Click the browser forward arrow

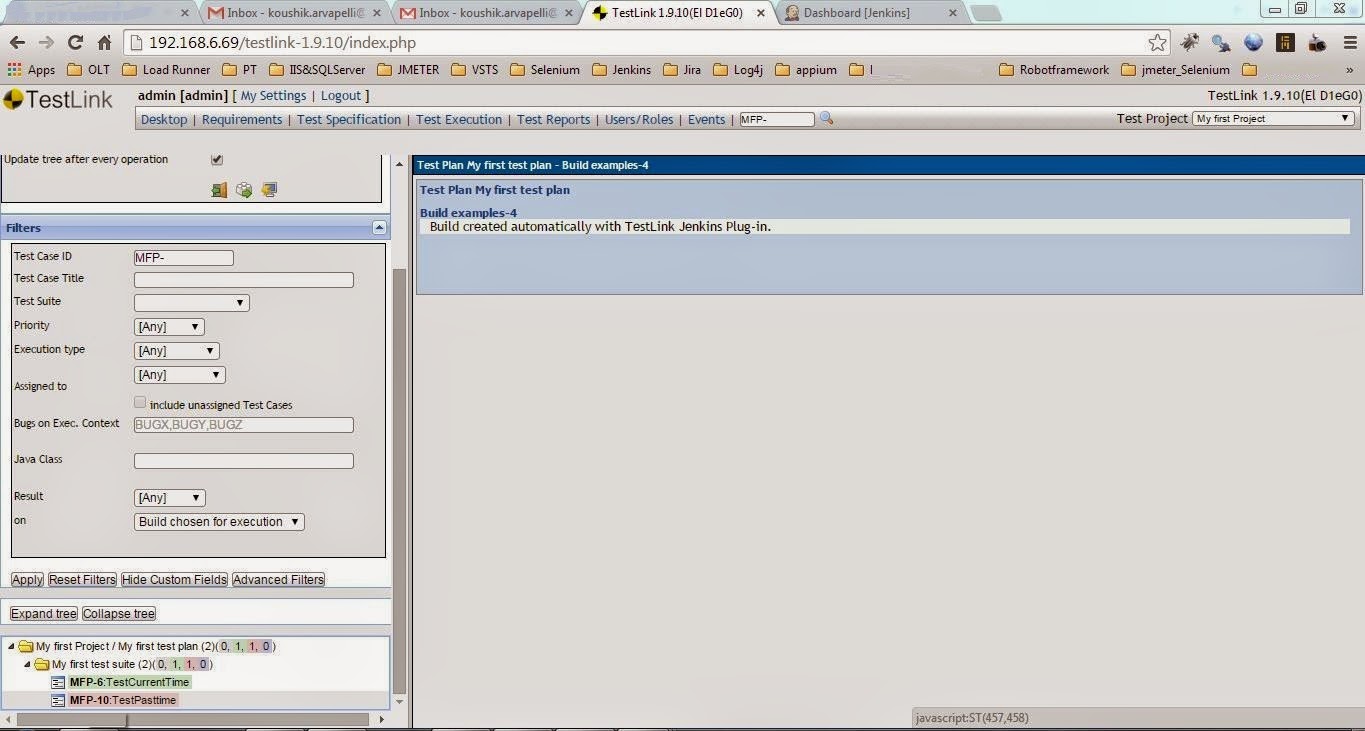point(46,43)
